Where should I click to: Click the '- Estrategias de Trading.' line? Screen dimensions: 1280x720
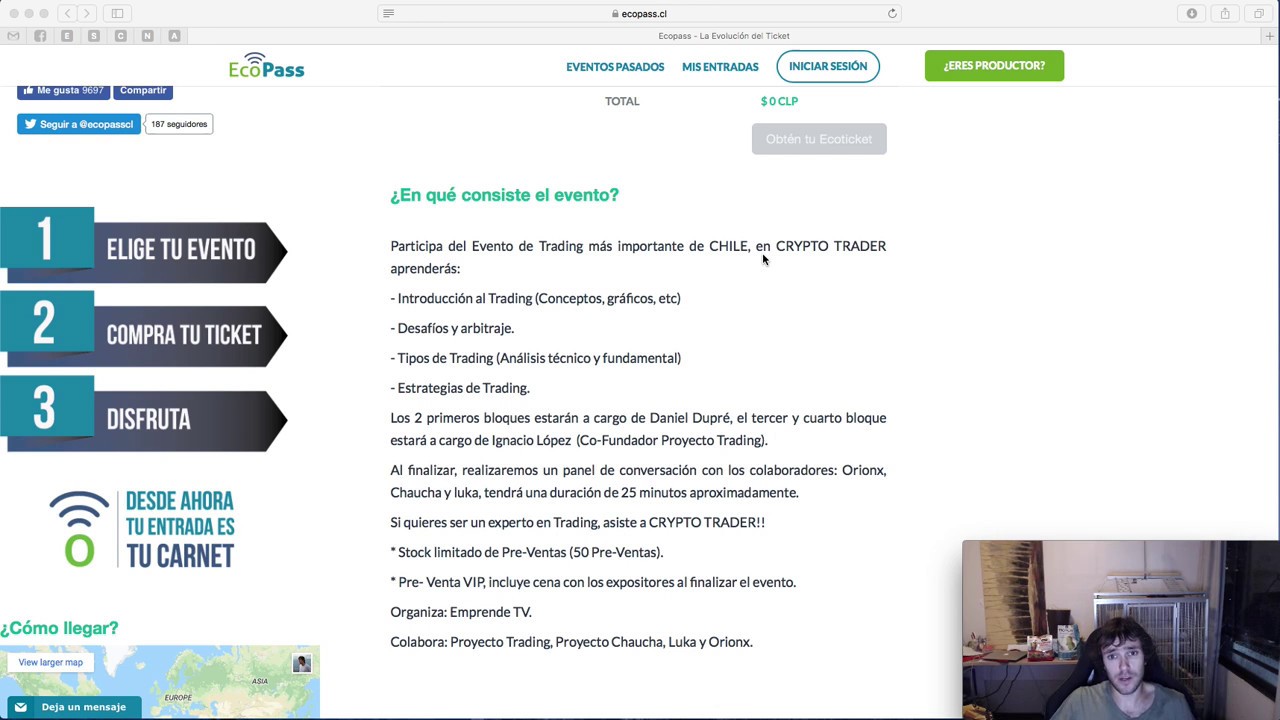(x=460, y=388)
